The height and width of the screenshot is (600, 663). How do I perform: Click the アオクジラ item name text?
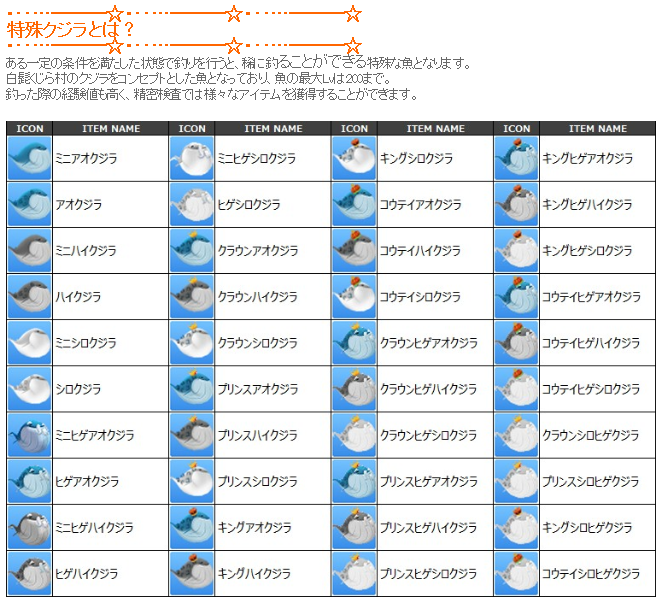click(x=79, y=205)
